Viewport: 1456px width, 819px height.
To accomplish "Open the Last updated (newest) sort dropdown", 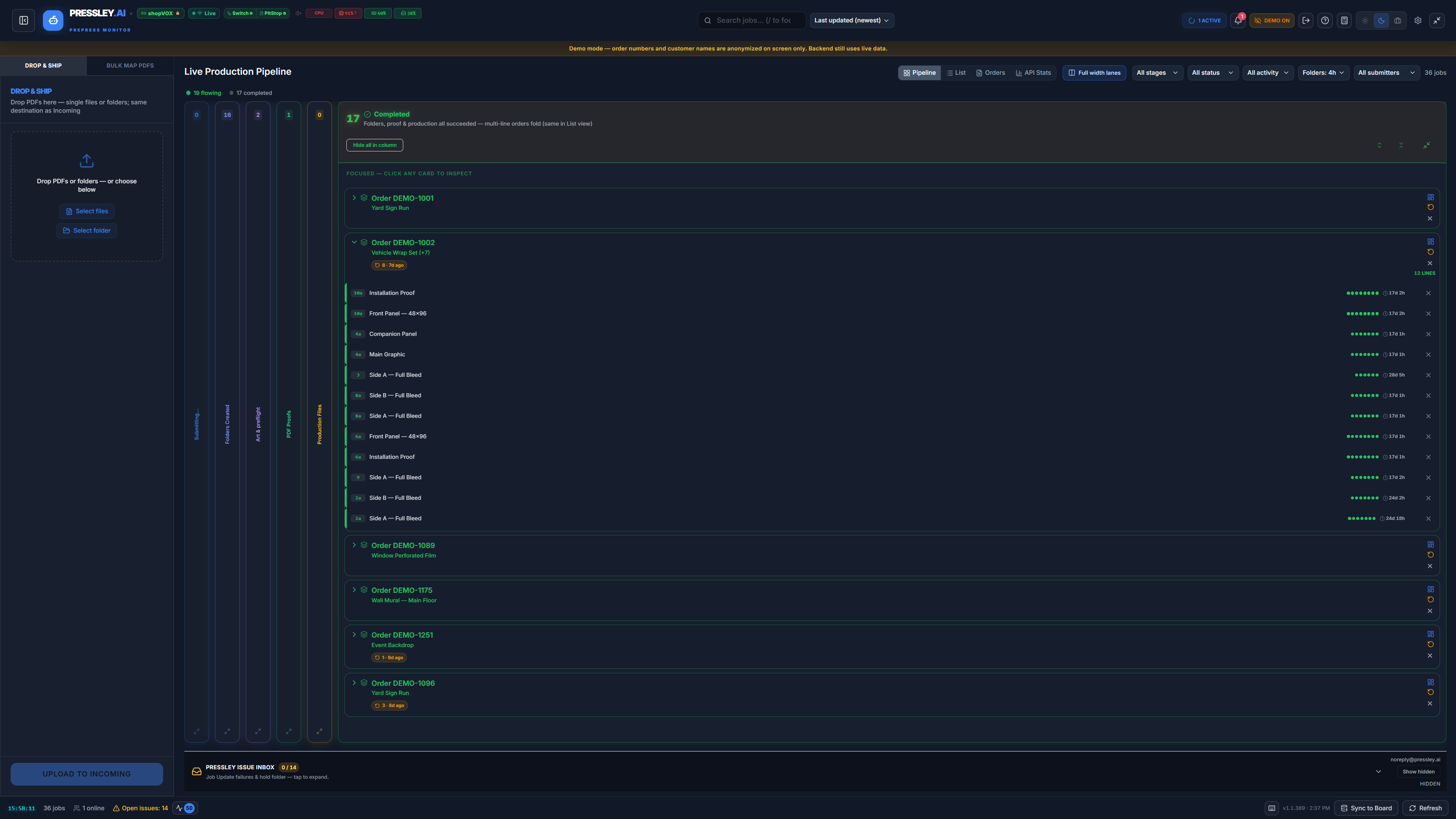I will click(x=852, y=20).
